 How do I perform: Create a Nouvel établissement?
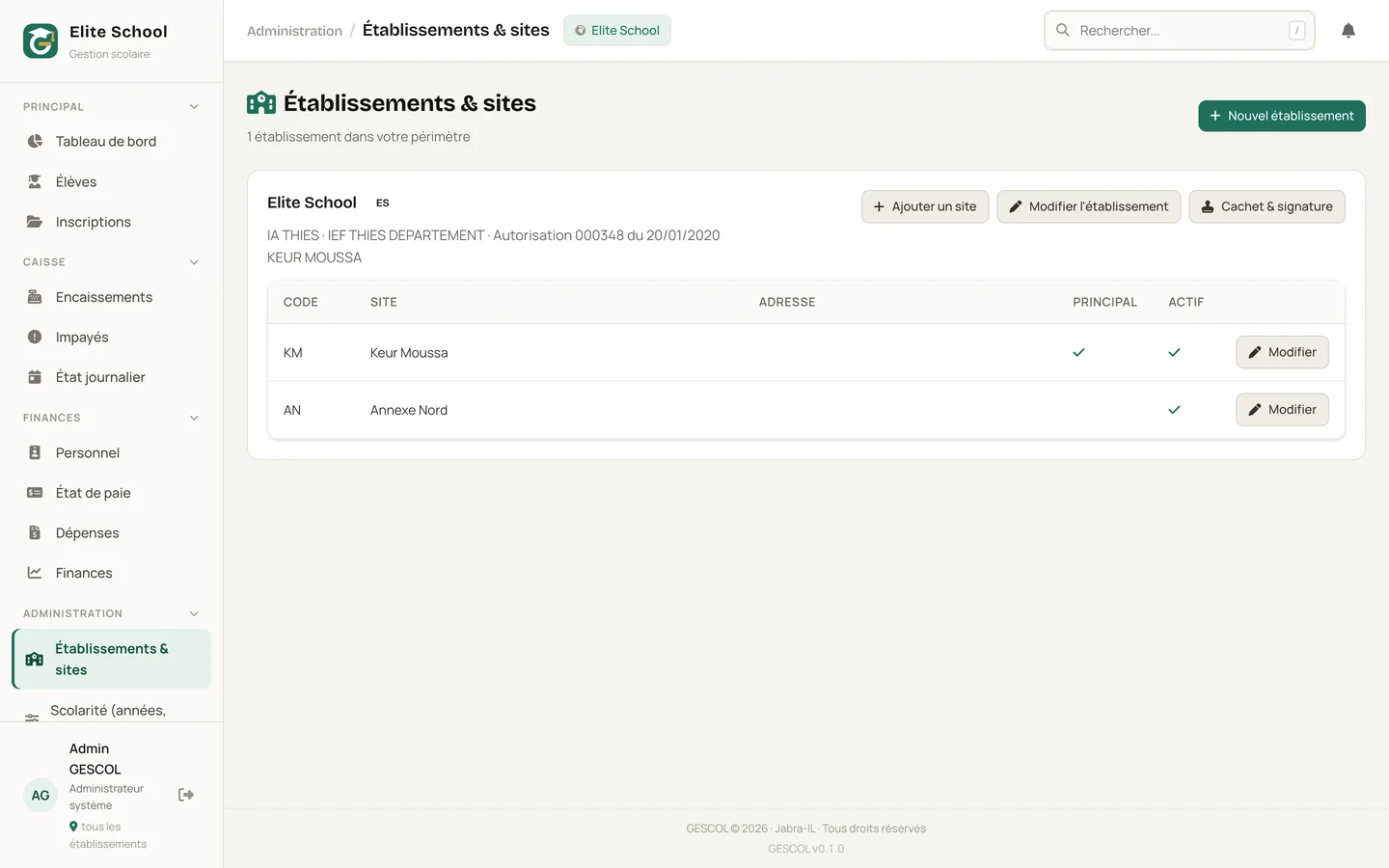(1282, 116)
